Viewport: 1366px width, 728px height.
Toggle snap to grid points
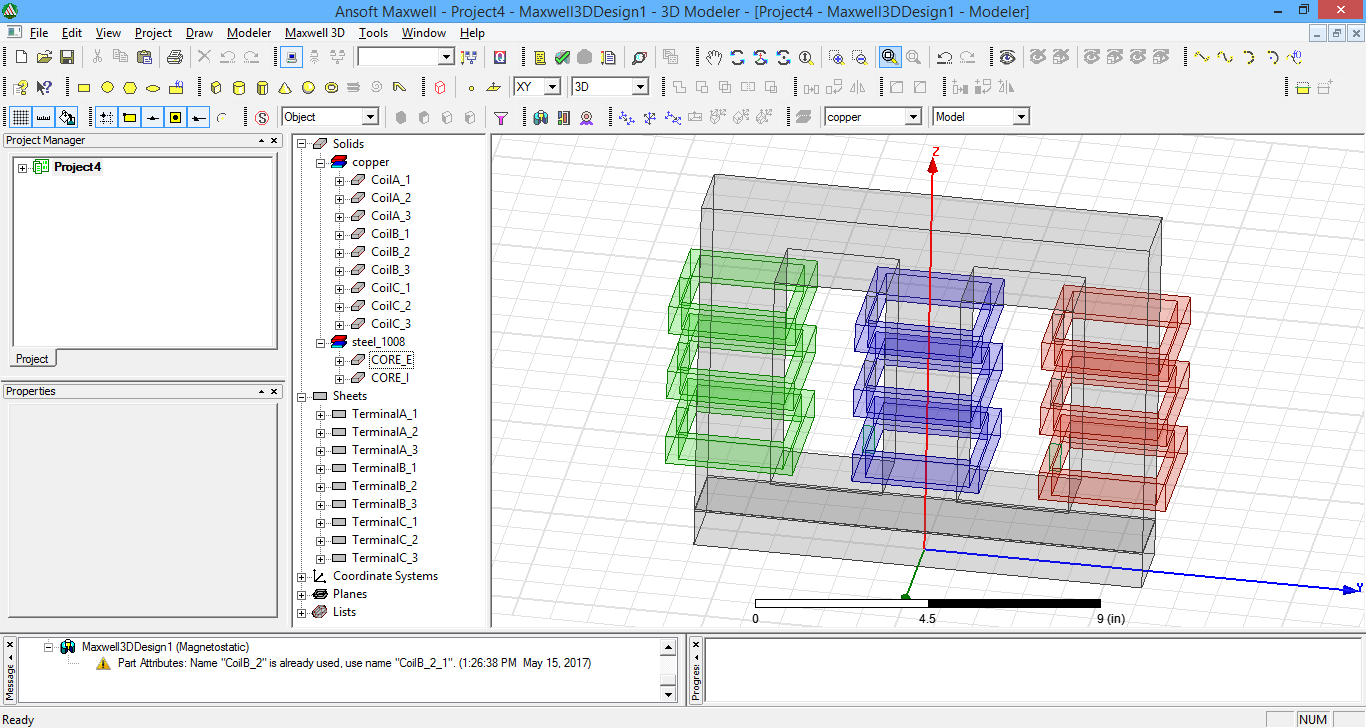[108, 117]
